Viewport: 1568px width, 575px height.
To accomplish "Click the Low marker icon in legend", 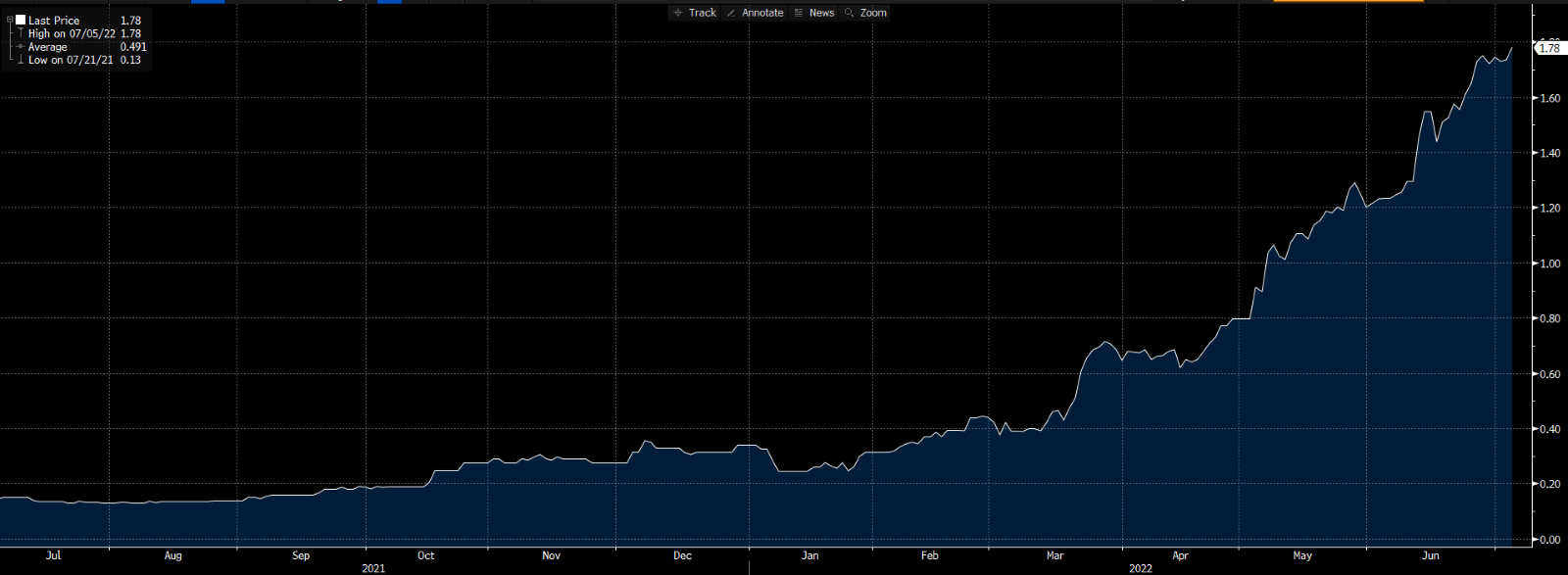I will pyautogui.click(x=21, y=60).
